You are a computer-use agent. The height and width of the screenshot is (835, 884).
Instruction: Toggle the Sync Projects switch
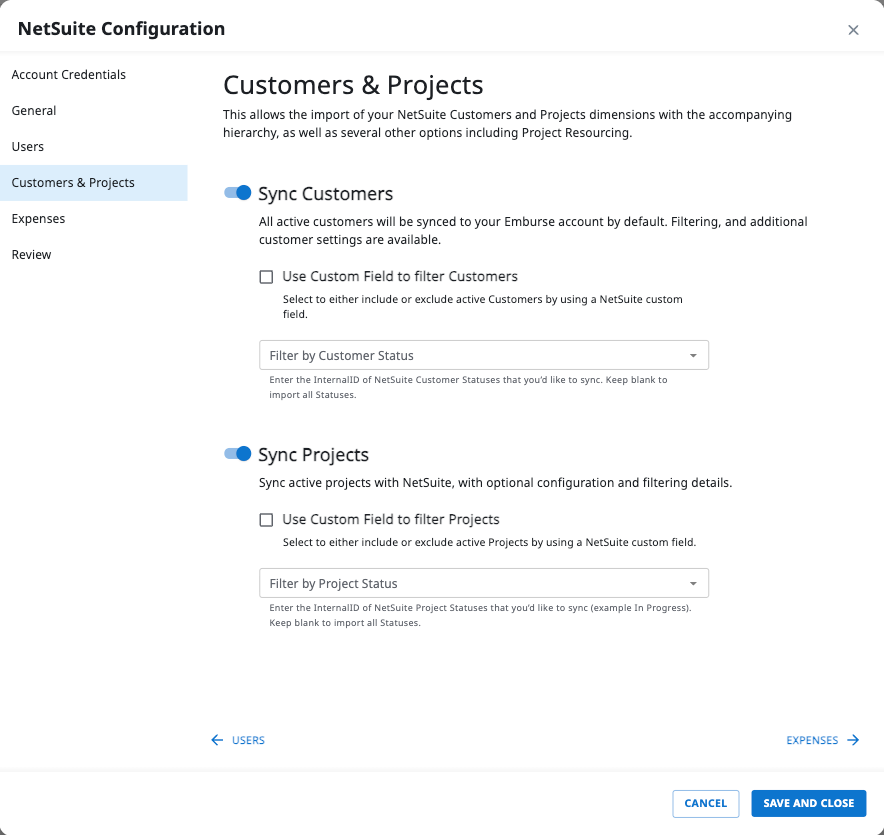click(237, 454)
